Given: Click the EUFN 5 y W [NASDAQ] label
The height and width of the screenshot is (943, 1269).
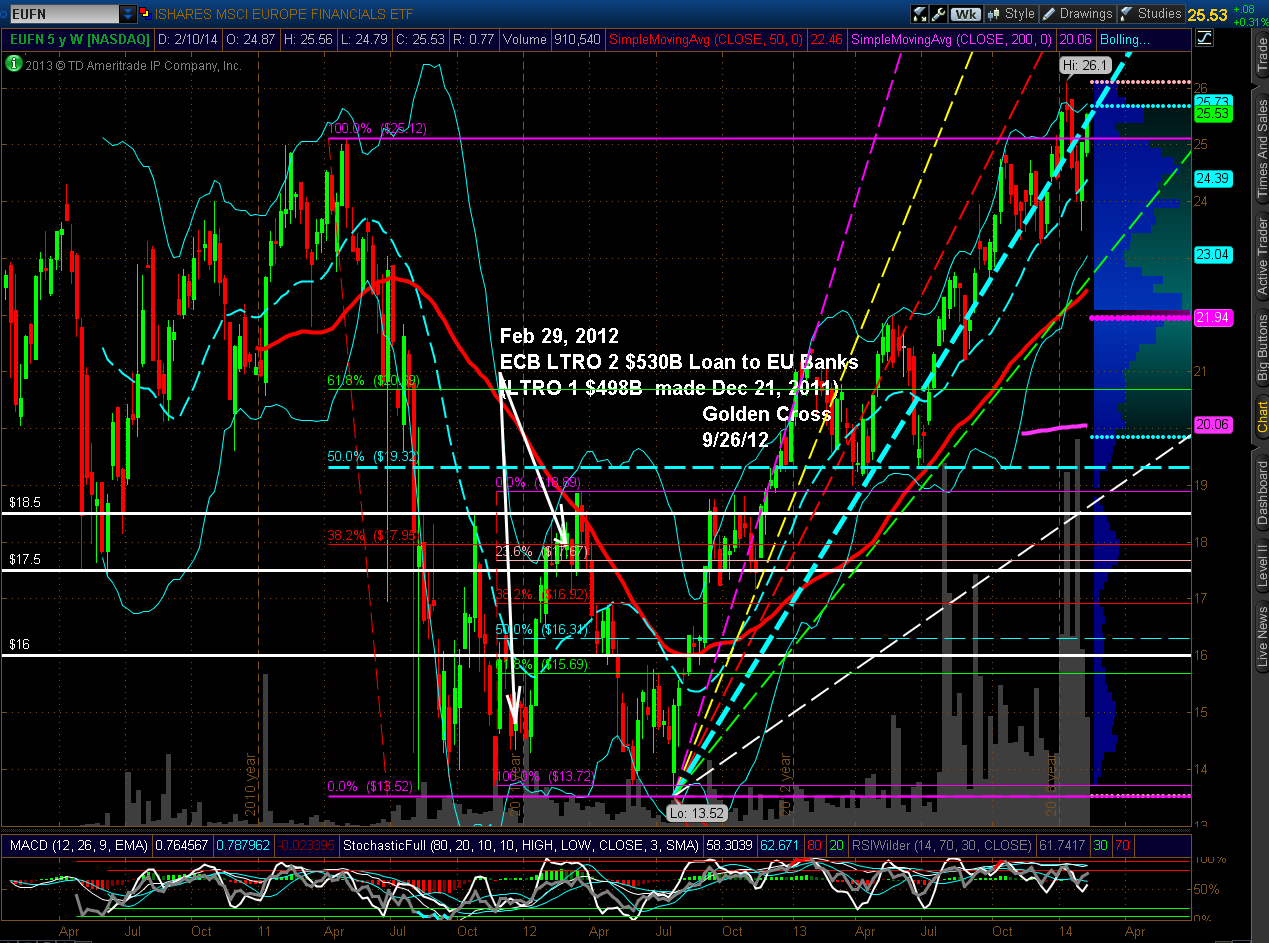Looking at the screenshot, I should tap(80, 39).
